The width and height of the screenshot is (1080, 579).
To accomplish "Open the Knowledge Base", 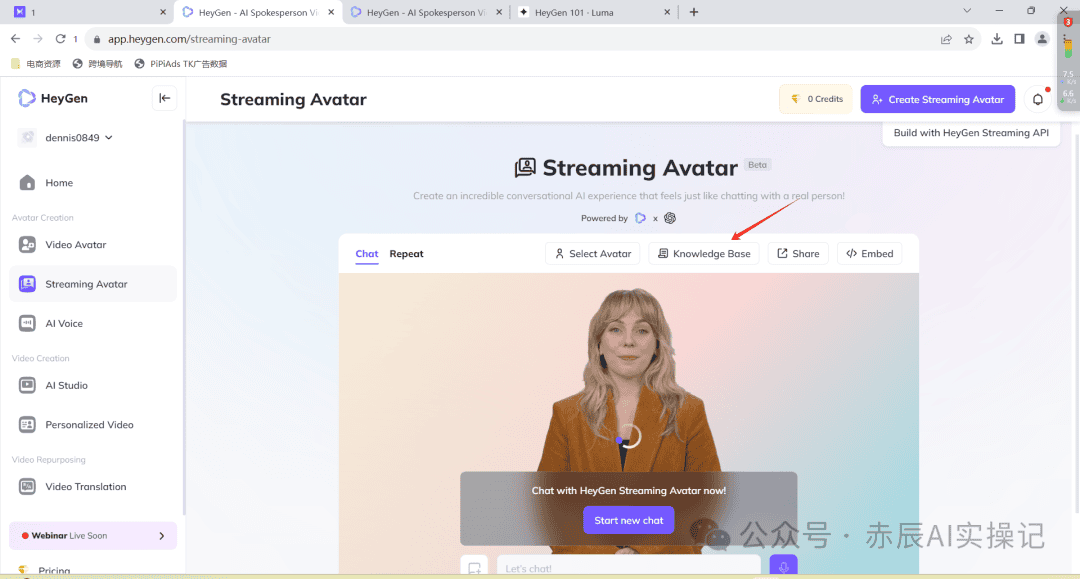I will [x=704, y=254].
